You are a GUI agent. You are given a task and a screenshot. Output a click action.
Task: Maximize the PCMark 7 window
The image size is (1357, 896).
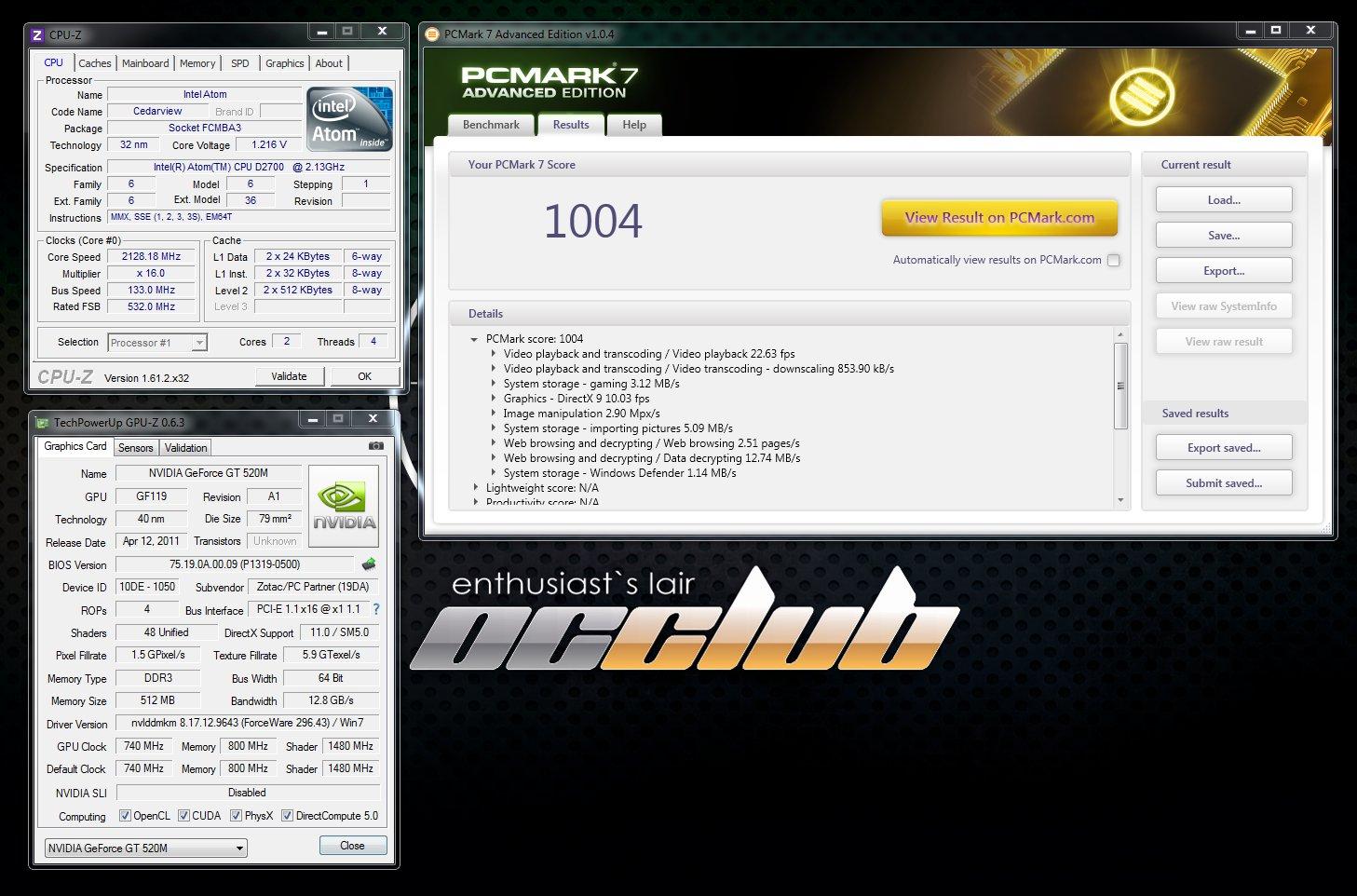pos(1276,31)
